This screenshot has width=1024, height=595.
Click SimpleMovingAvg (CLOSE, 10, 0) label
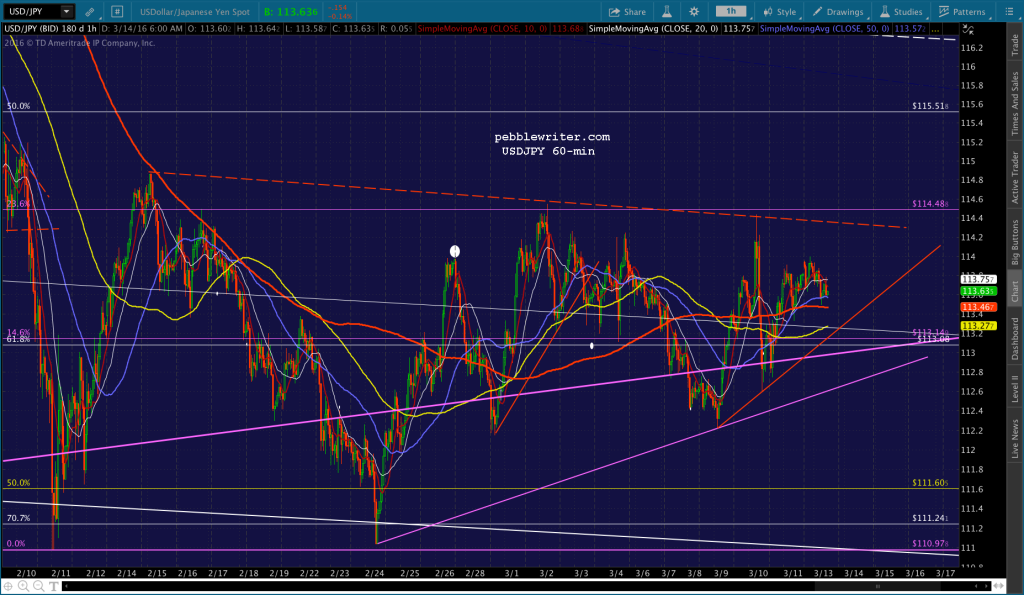483,29
